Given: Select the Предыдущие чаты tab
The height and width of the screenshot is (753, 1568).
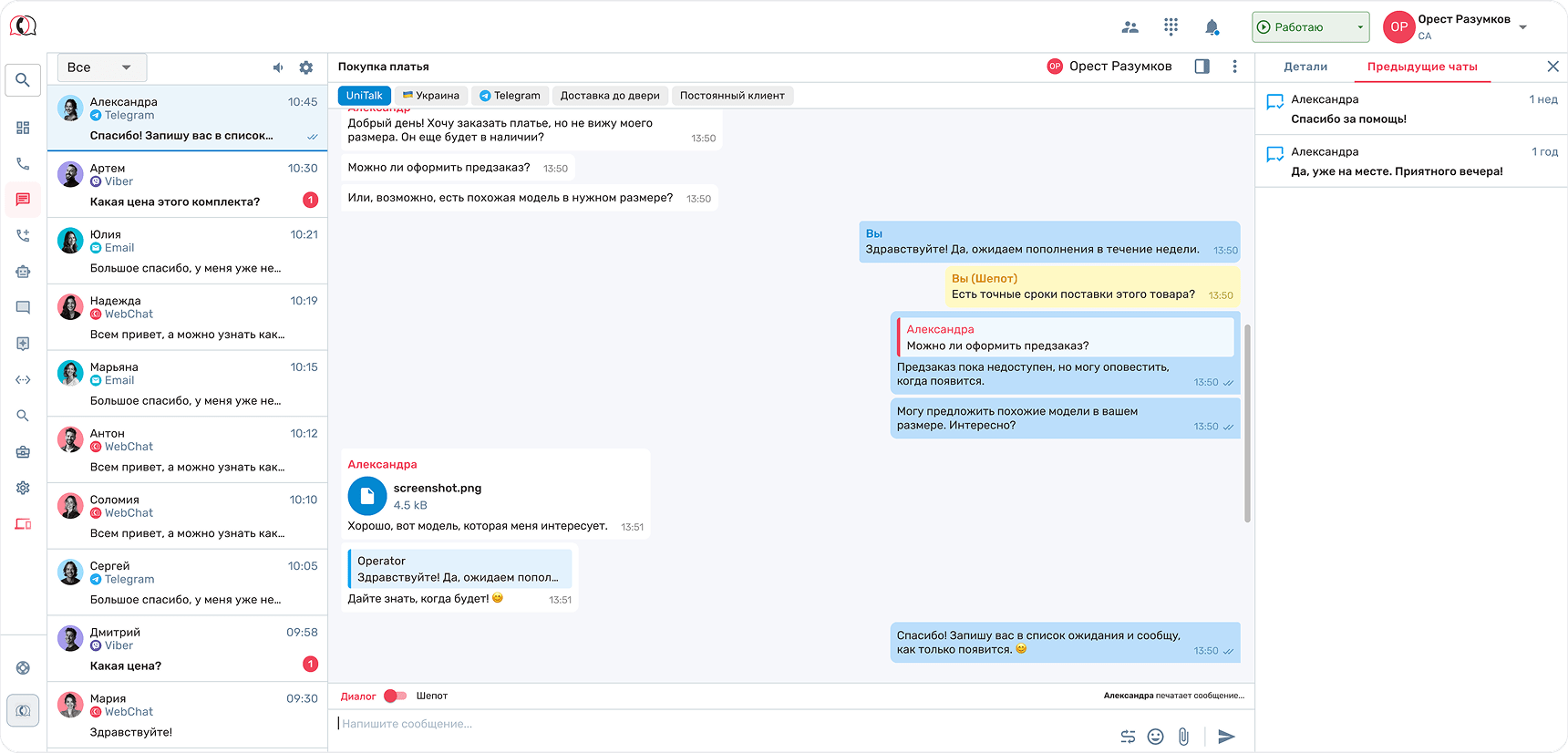Looking at the screenshot, I should pyautogui.click(x=1422, y=67).
